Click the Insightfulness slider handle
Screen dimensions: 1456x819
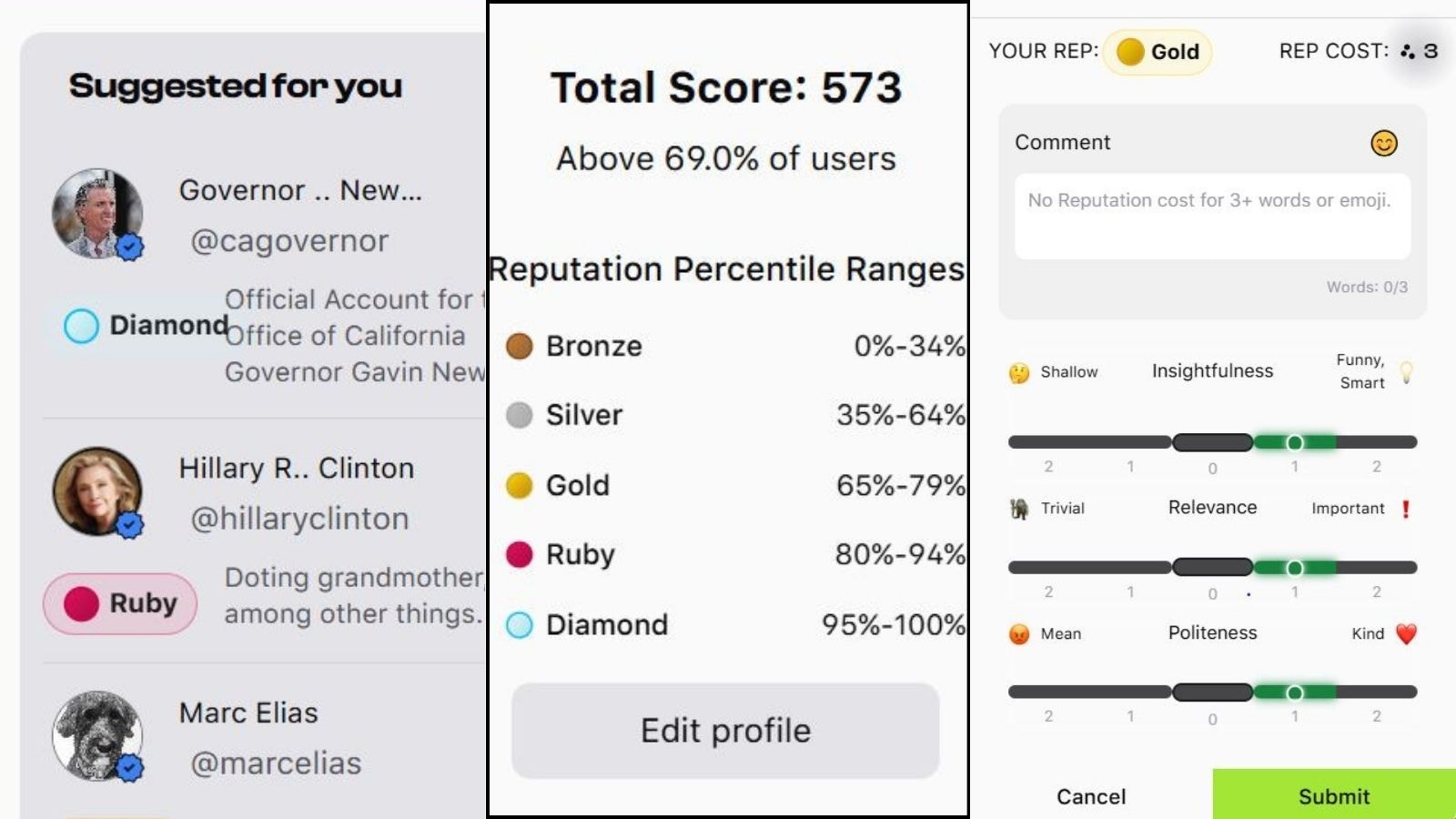coord(1294,442)
